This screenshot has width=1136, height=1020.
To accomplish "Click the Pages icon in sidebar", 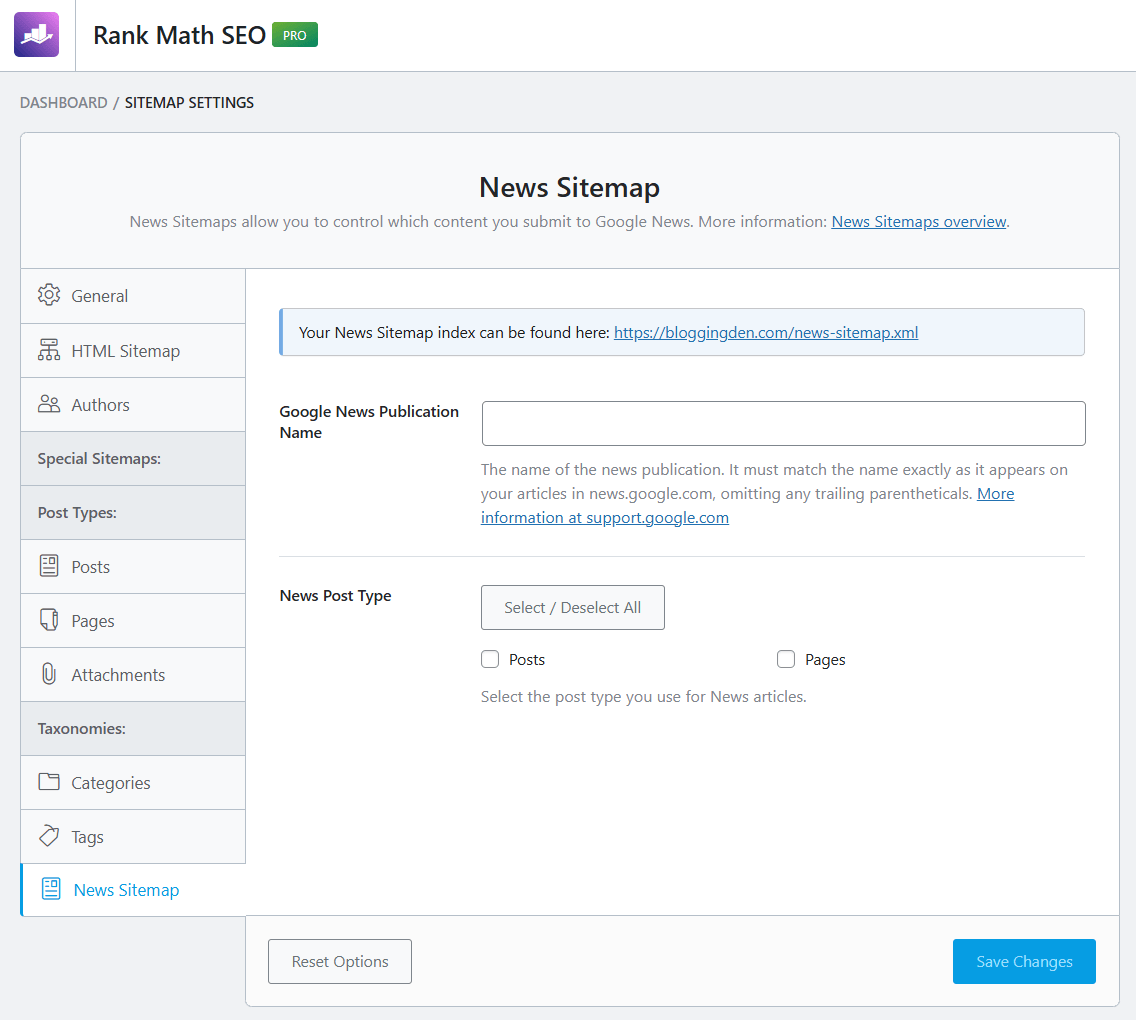I will [49, 620].
